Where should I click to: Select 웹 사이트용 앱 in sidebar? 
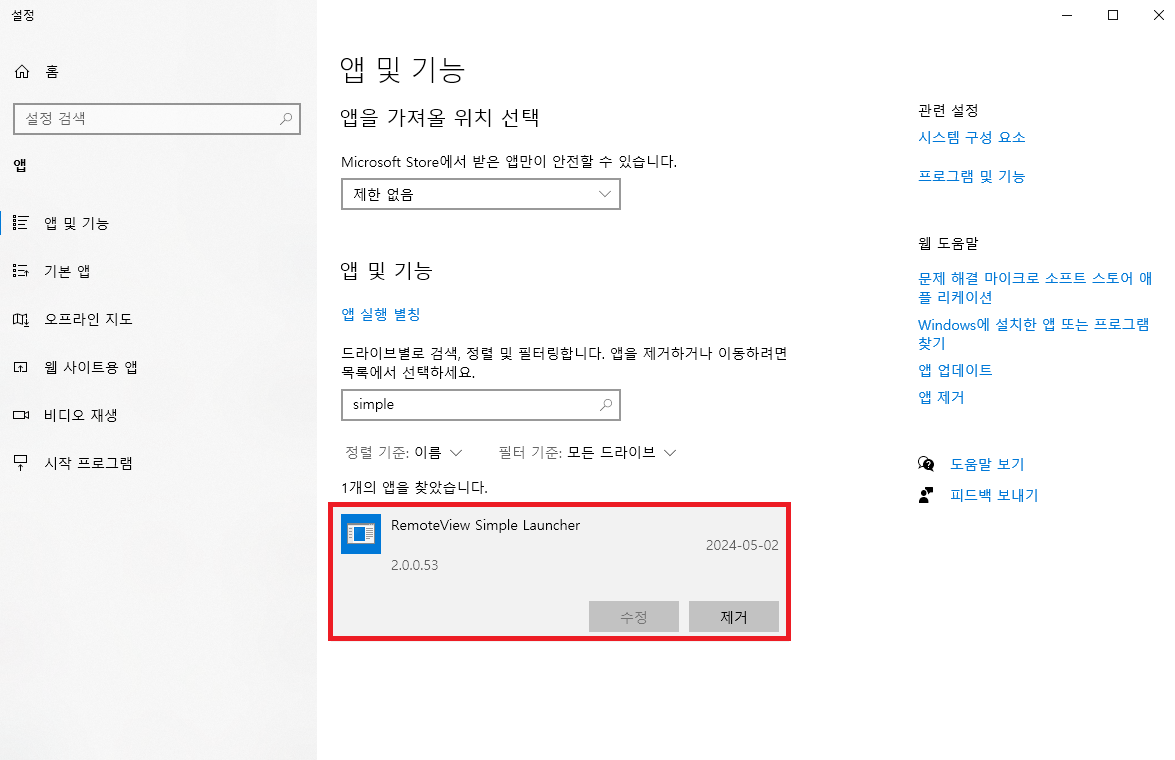pyautogui.click(x=22, y=367)
